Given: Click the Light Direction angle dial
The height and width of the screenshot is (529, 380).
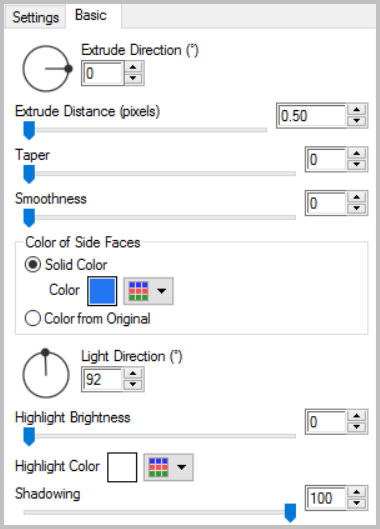Looking at the screenshot, I should click(x=46, y=374).
